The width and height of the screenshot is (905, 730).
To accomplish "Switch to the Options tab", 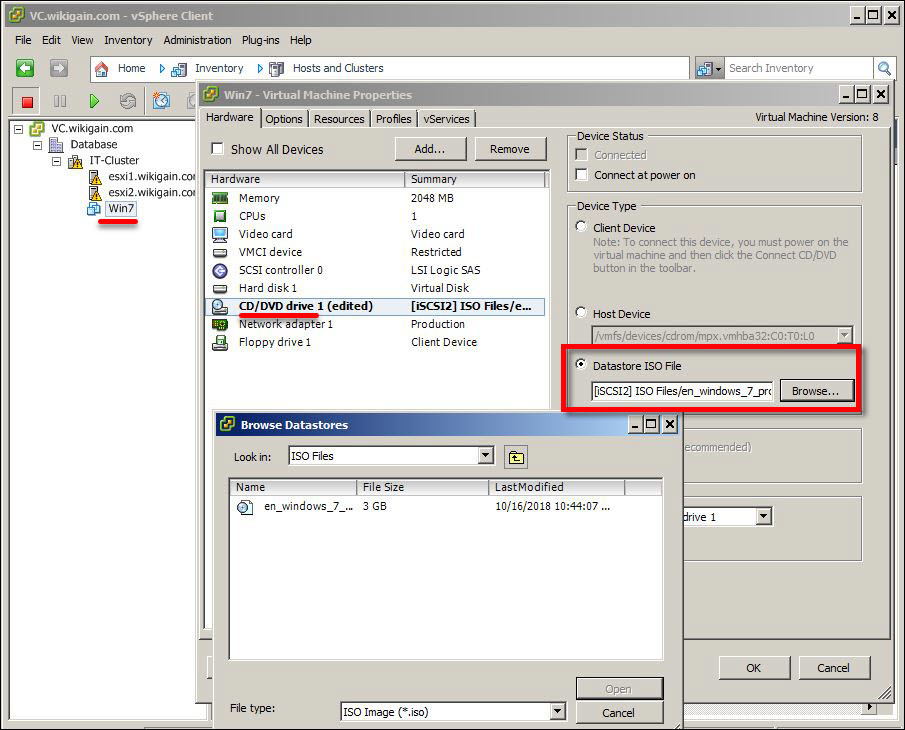I will coord(283,119).
